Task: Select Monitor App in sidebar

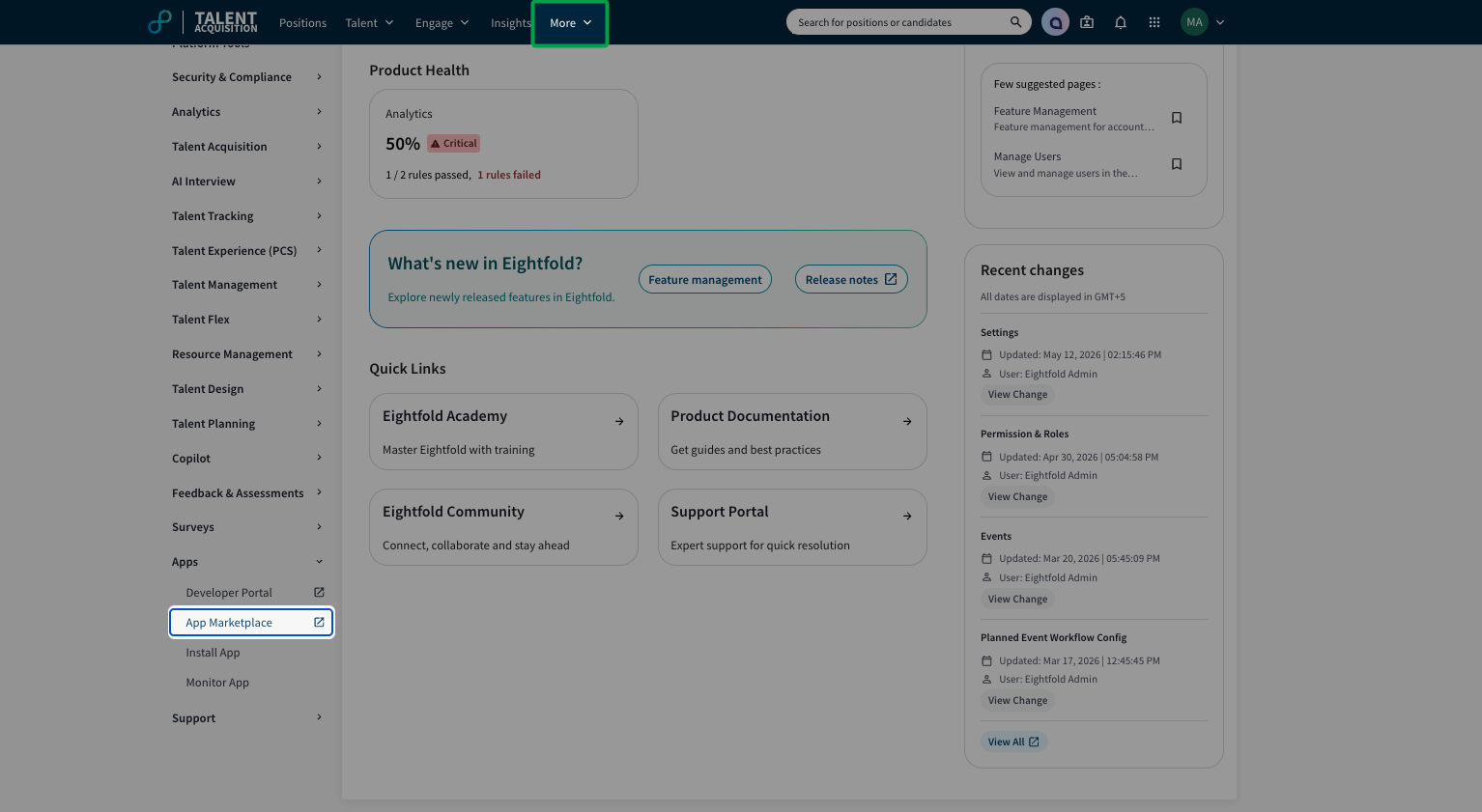Action: 217,683
